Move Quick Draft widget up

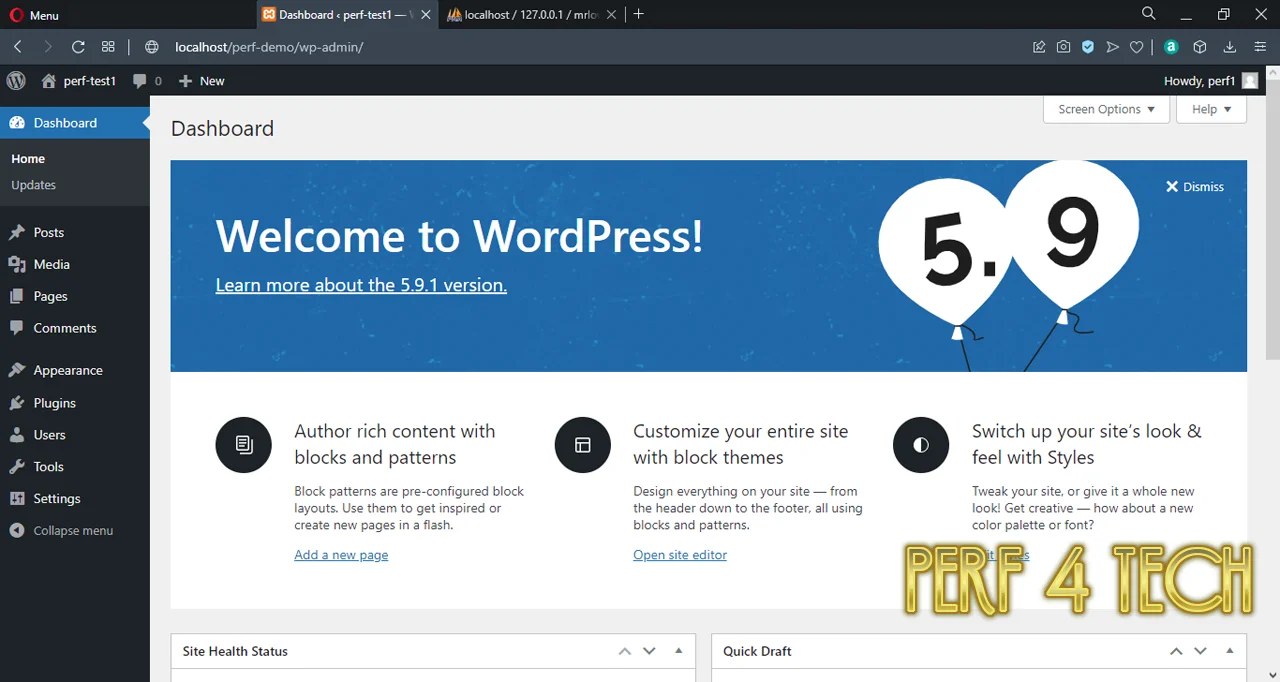[x=1176, y=651]
